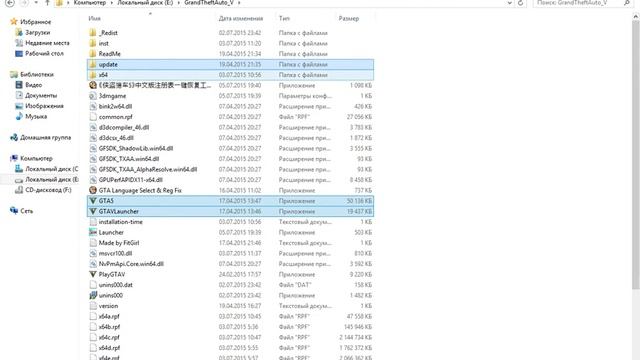Click the Launcher application icon
Screen dimensions: 640x360
(x=93, y=232)
